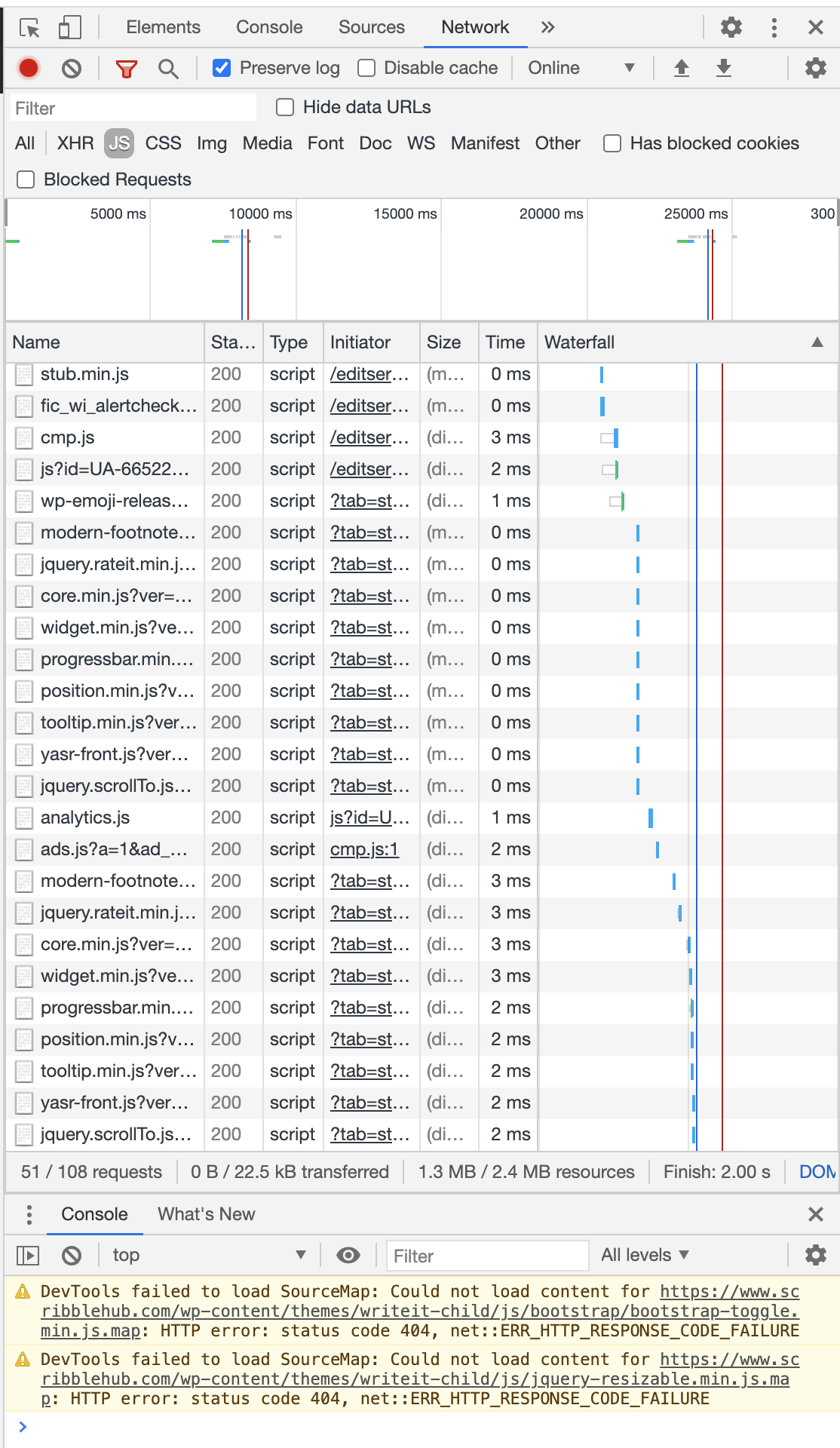Uncheck the Preserve log checkbox
This screenshot has height=1448, width=840.
(222, 68)
